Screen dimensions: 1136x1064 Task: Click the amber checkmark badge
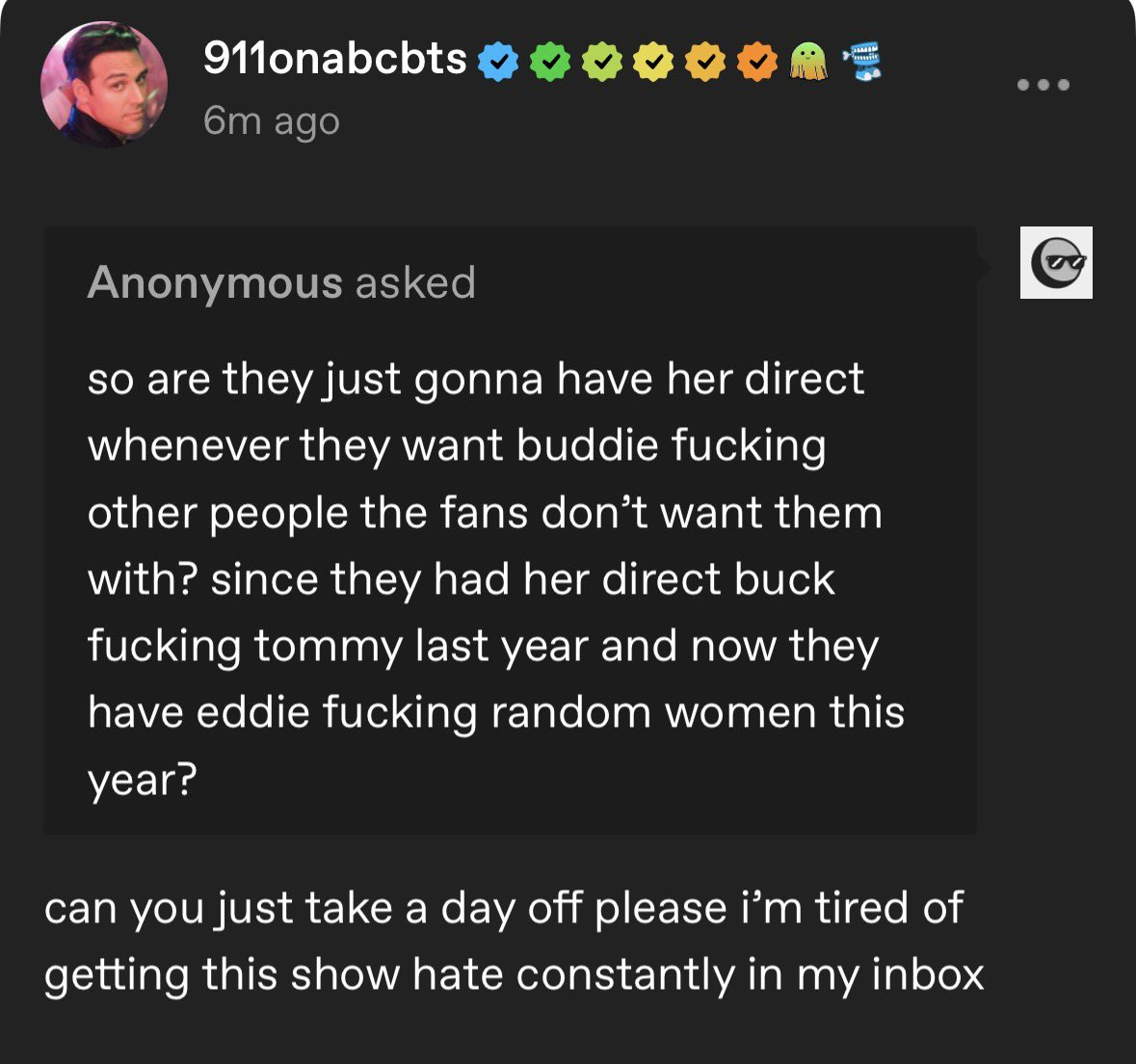[706, 63]
